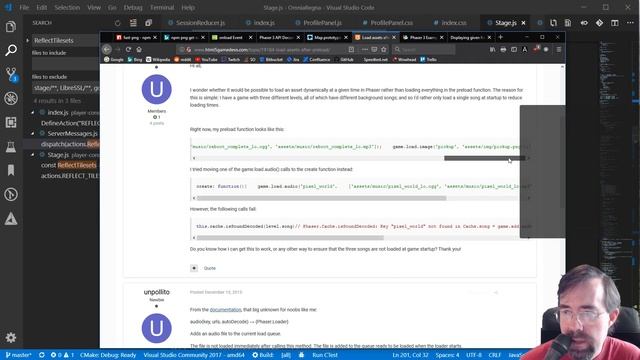Open the Explorer view in VS Code activity bar
The width and height of the screenshot is (640, 360).
[x=11, y=27]
